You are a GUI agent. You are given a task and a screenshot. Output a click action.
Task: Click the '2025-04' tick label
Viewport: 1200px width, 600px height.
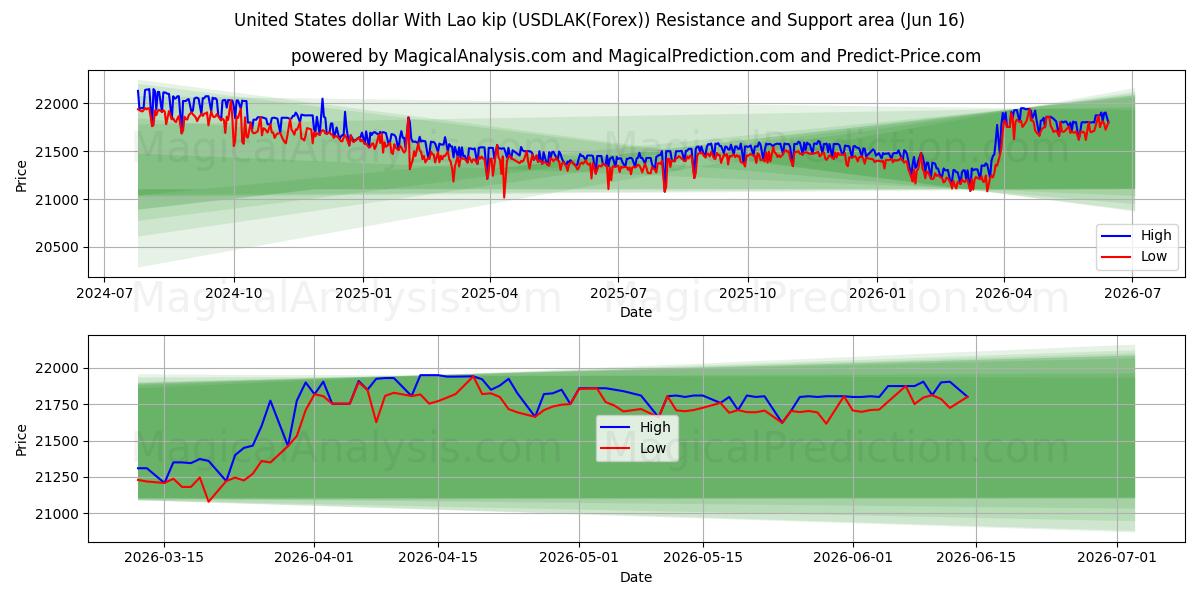490,294
